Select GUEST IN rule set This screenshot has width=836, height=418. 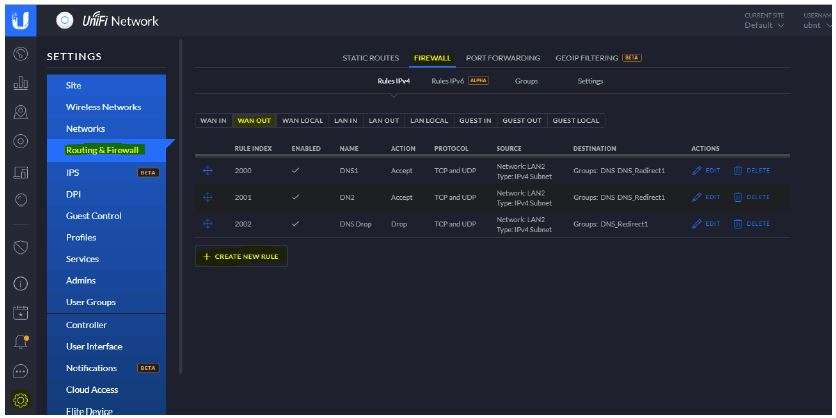(475, 121)
